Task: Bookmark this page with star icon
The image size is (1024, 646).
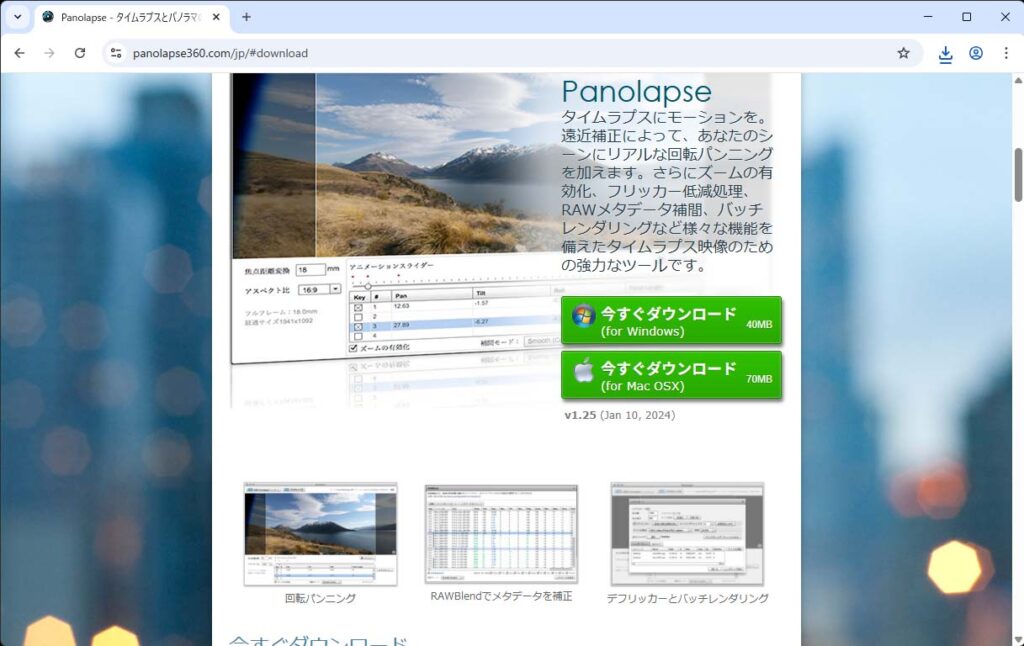Action: click(903, 53)
